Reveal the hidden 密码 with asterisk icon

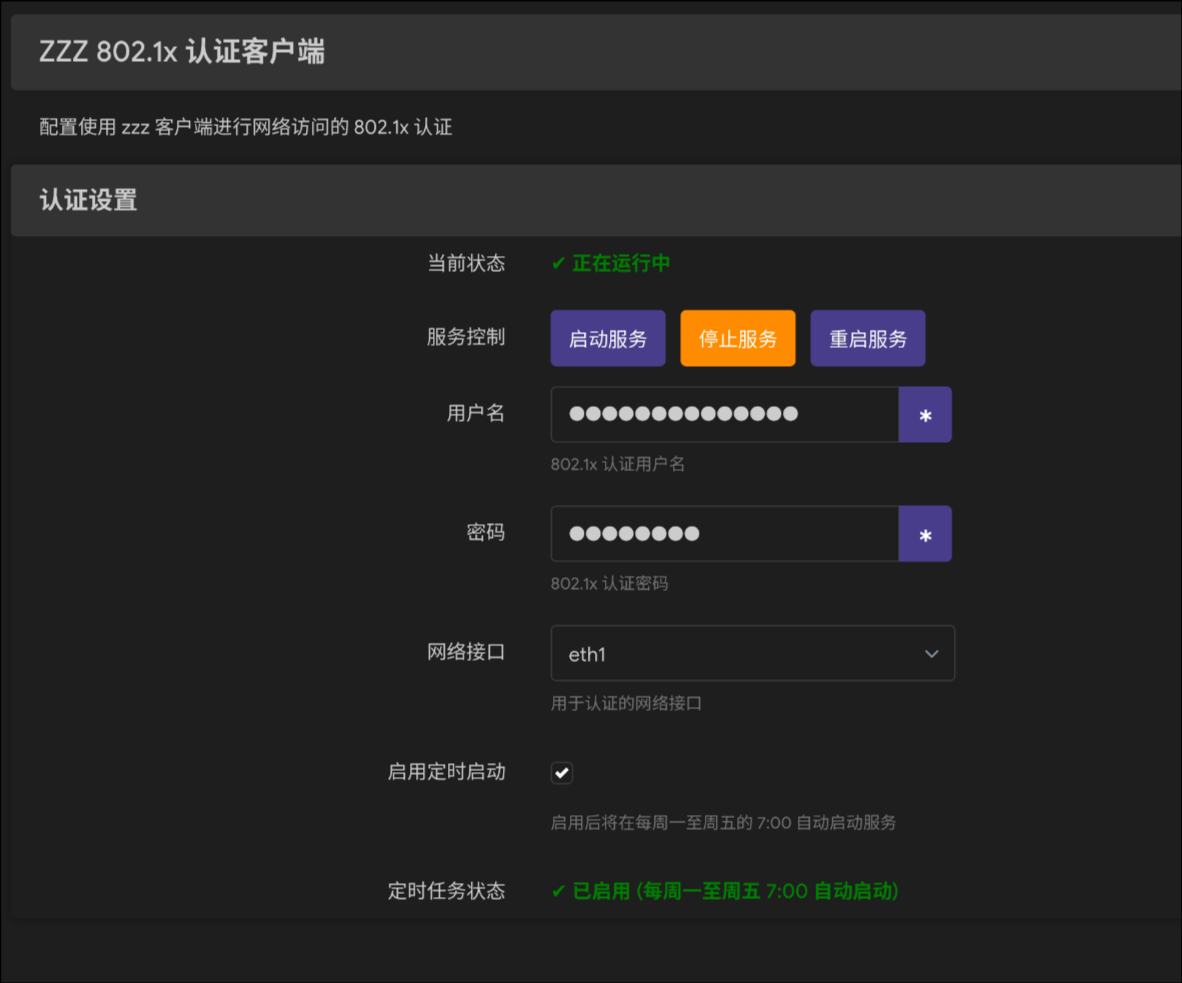925,534
